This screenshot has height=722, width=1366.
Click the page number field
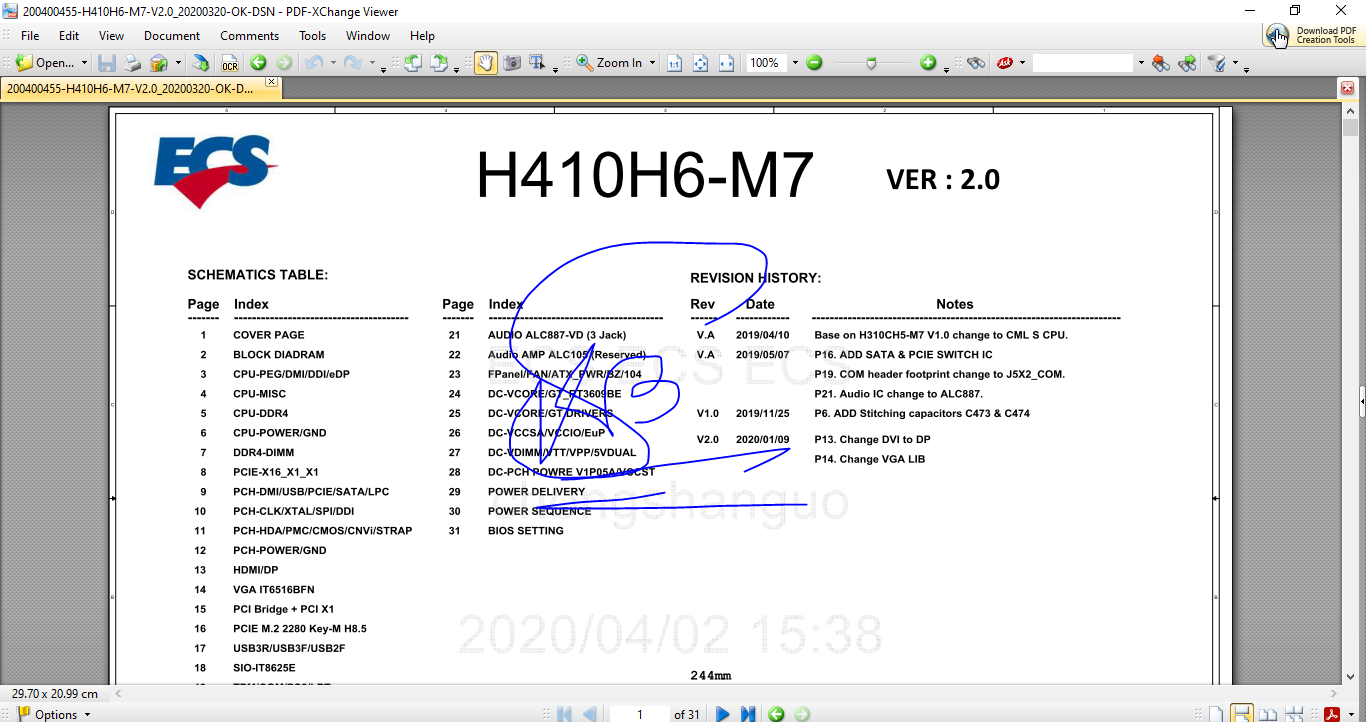click(639, 714)
